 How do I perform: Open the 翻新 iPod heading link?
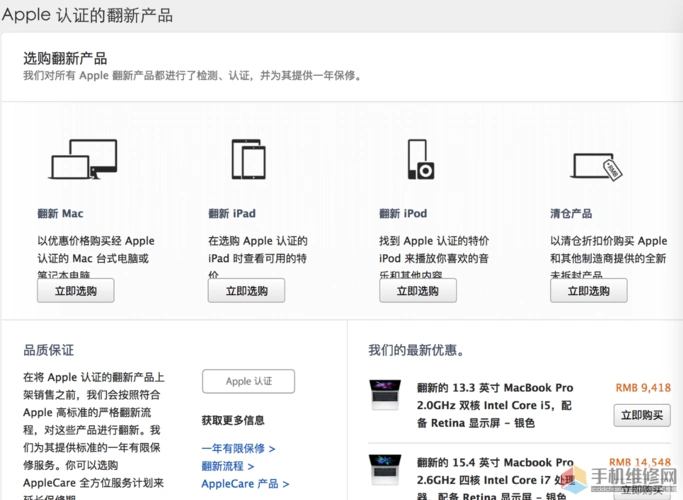[x=403, y=213]
